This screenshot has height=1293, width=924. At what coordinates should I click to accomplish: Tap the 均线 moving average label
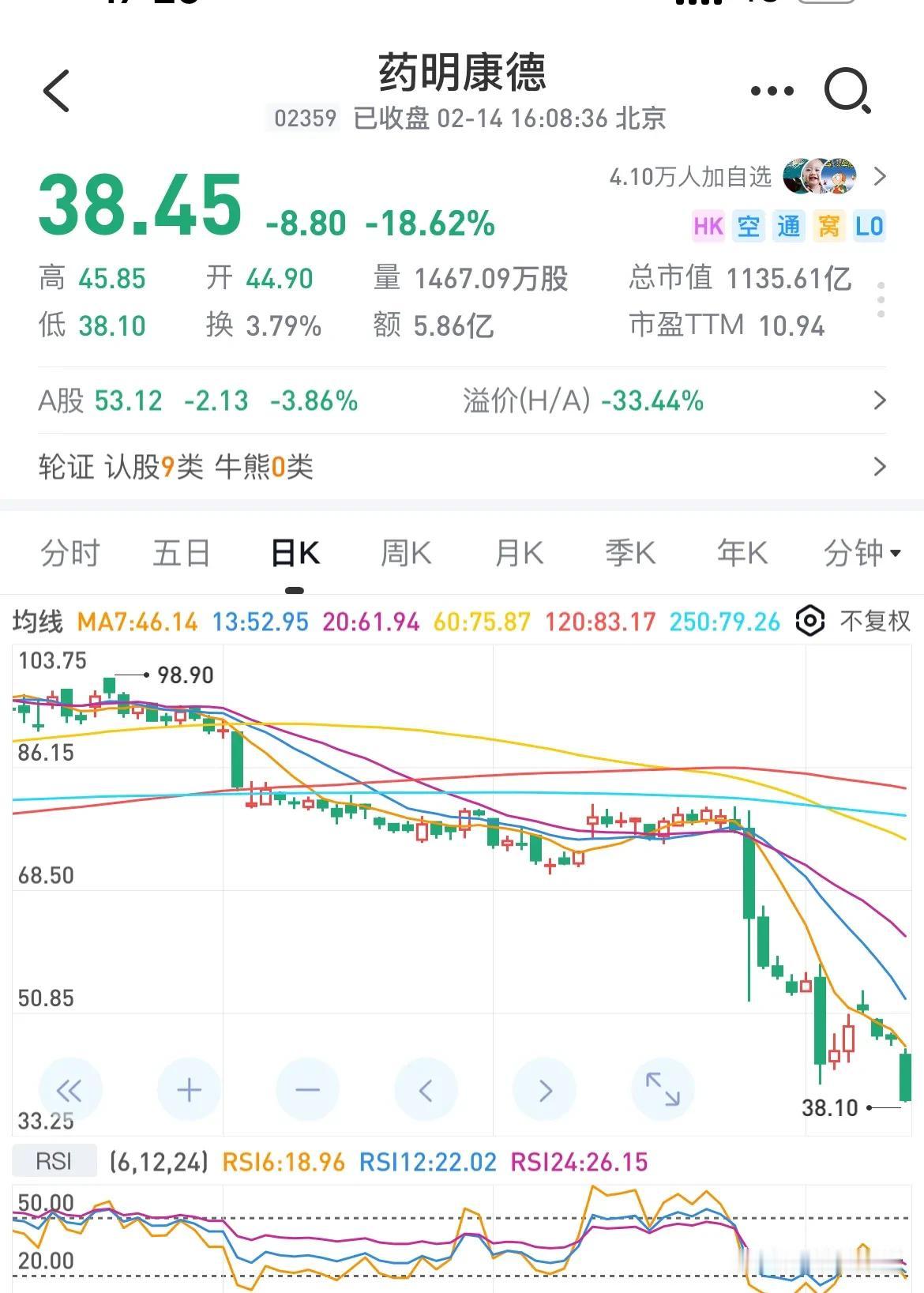[37, 622]
